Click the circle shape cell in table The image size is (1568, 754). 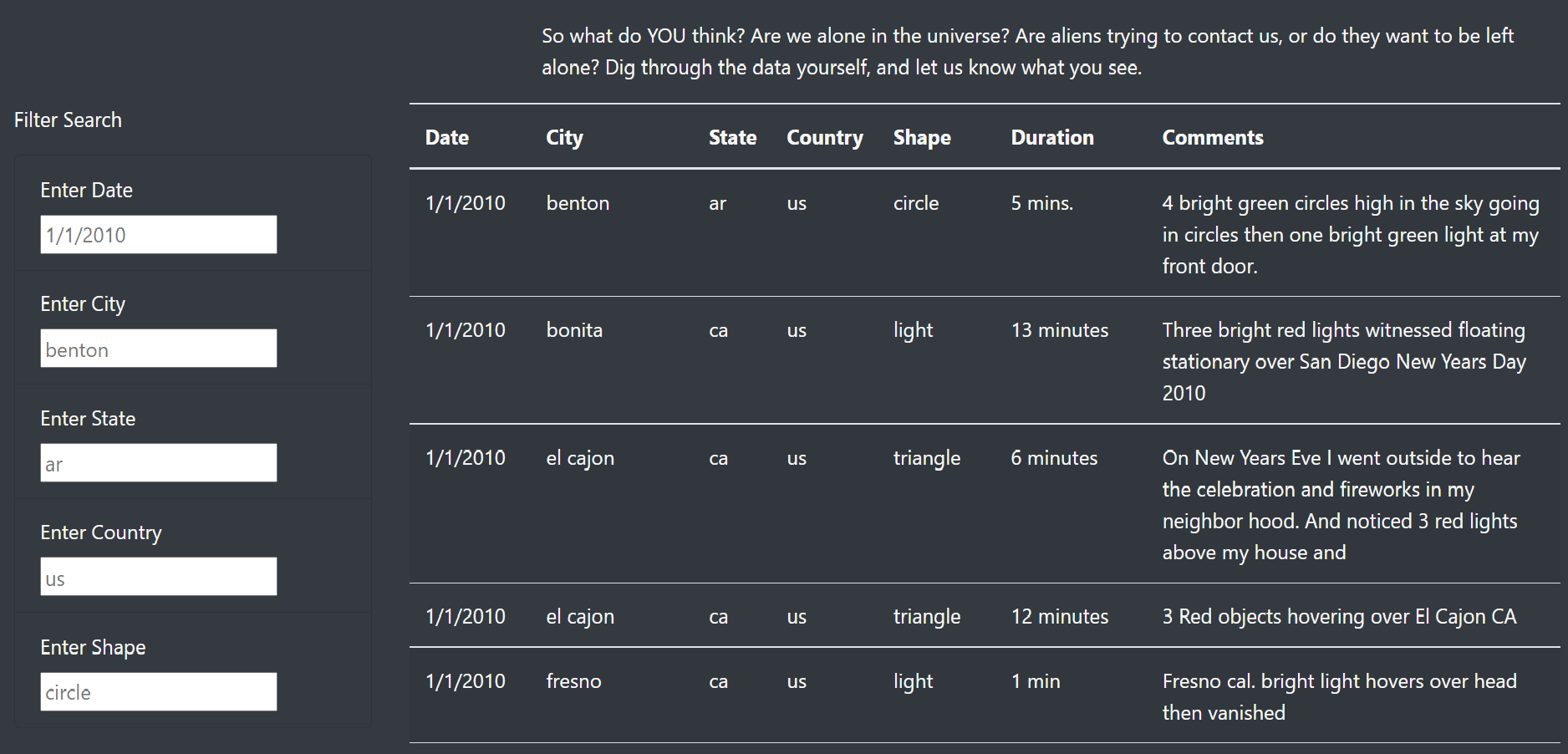click(x=915, y=203)
